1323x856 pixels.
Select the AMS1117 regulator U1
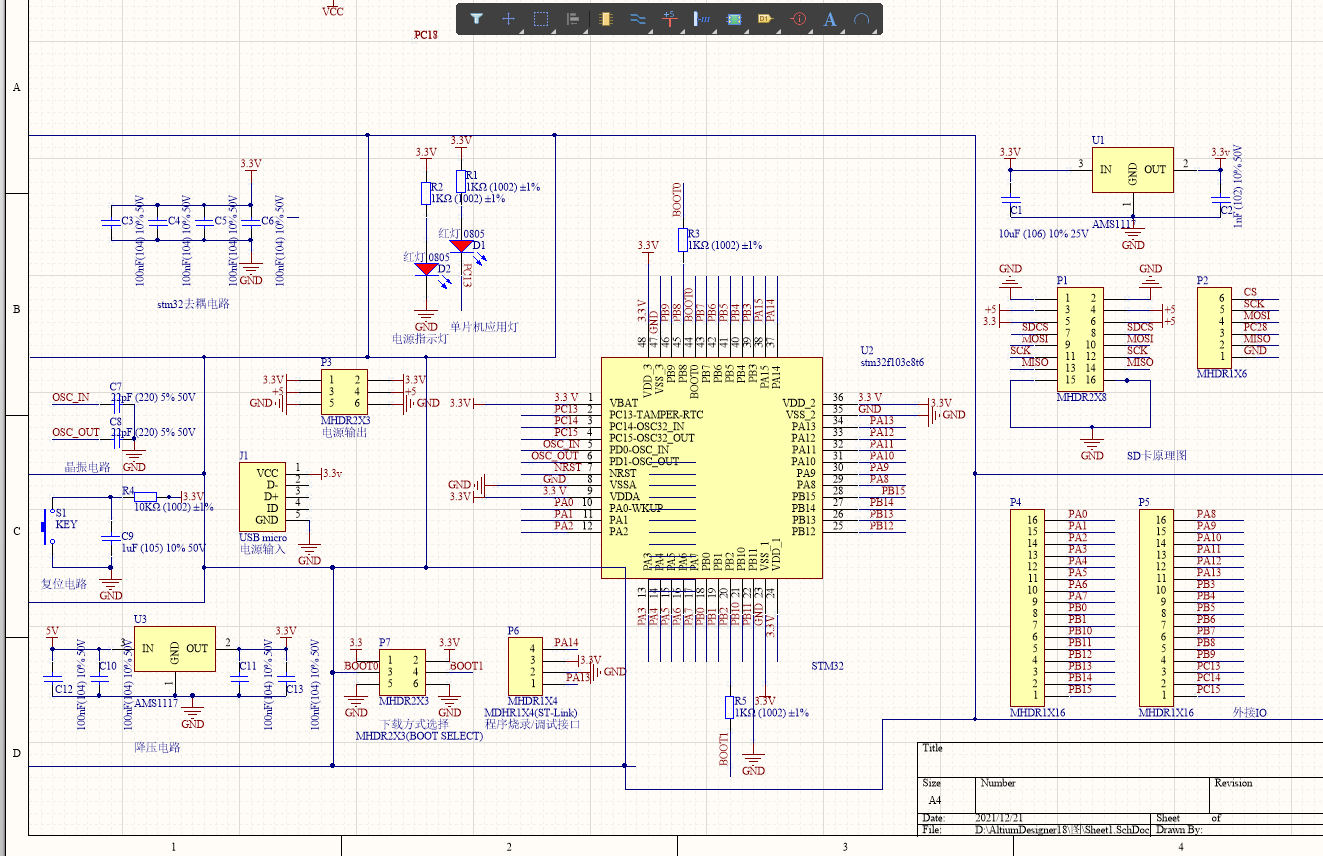coord(1133,169)
